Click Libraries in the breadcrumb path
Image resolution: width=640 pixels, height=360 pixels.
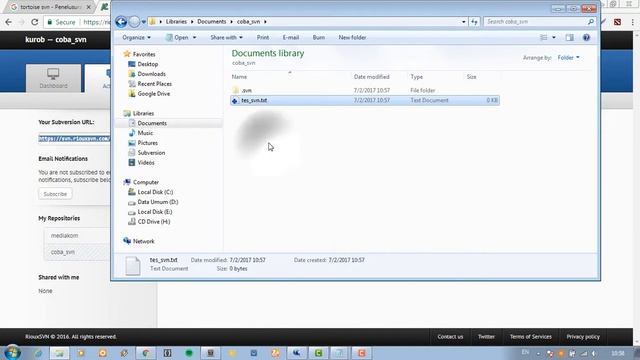point(176,22)
